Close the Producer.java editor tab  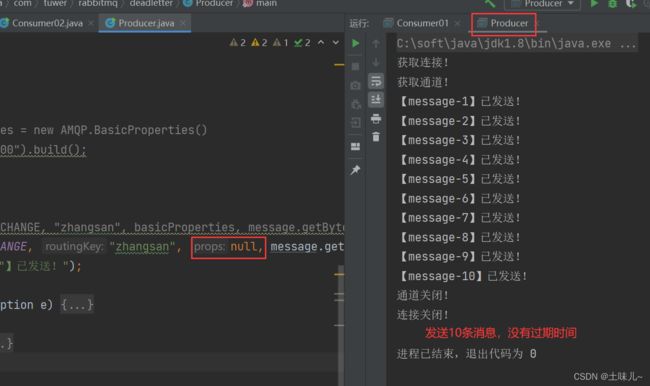(x=183, y=23)
